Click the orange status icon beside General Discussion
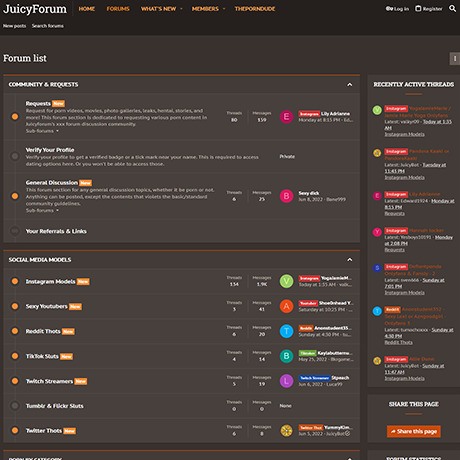Viewport: 460px width, 460px height. click(x=15, y=196)
